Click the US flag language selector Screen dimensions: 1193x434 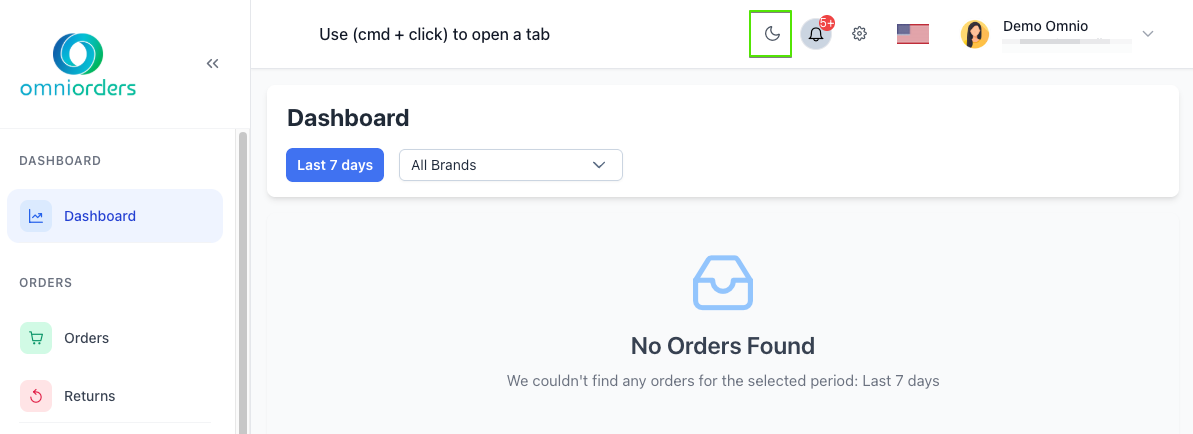point(912,34)
